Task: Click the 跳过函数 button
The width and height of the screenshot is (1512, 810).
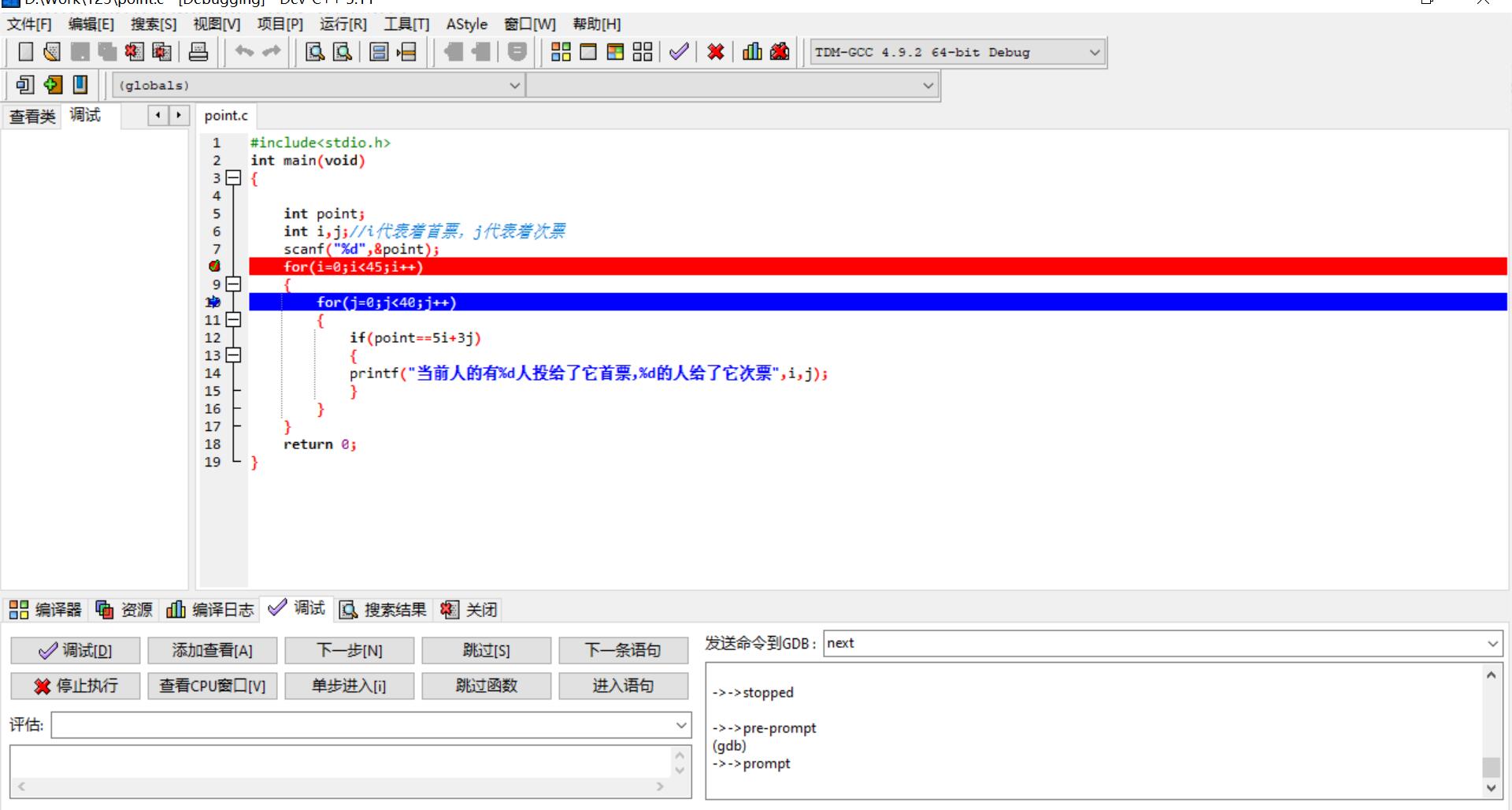Action: click(487, 686)
